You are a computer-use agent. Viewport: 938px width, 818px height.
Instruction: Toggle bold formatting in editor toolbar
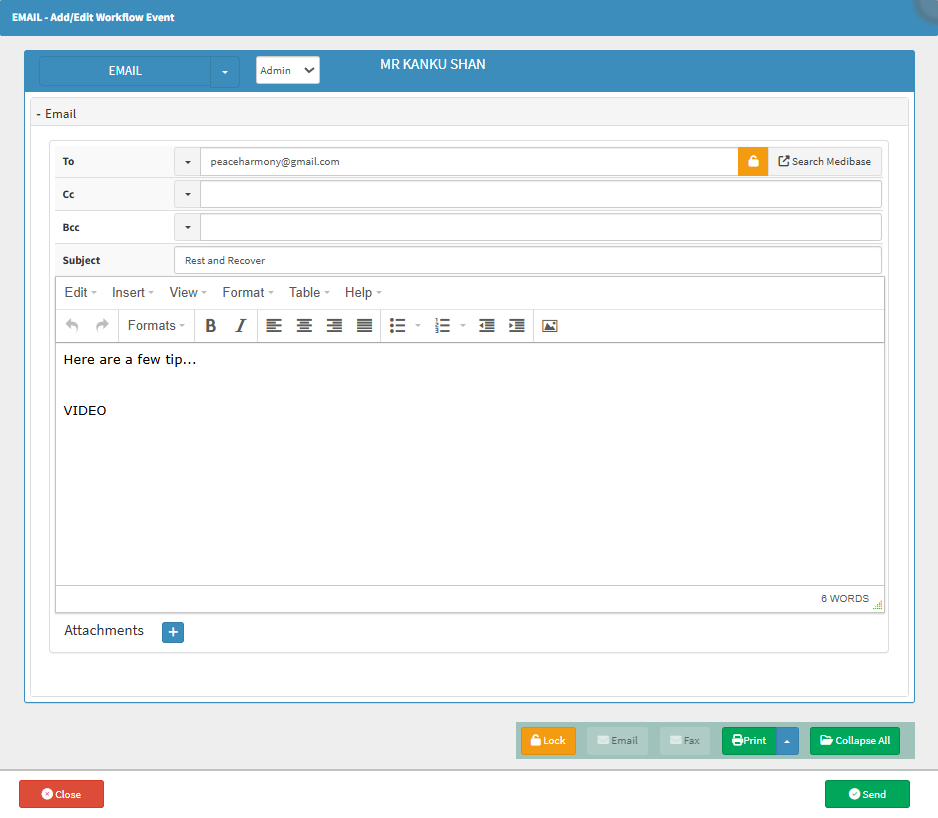(x=211, y=326)
